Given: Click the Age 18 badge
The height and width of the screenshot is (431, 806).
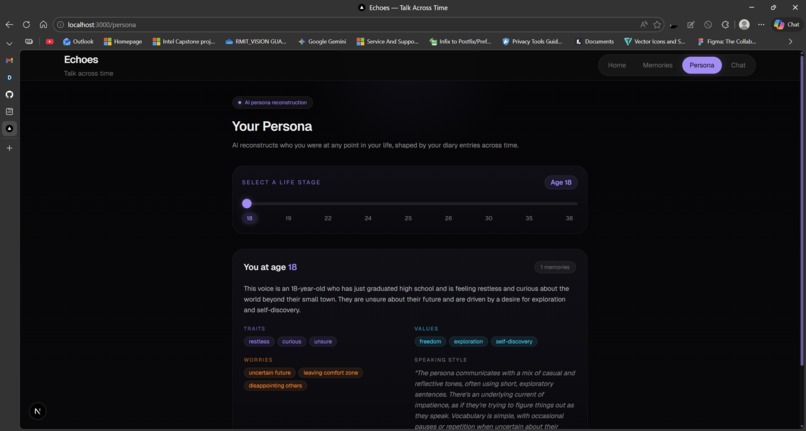Looking at the screenshot, I should [x=561, y=183].
